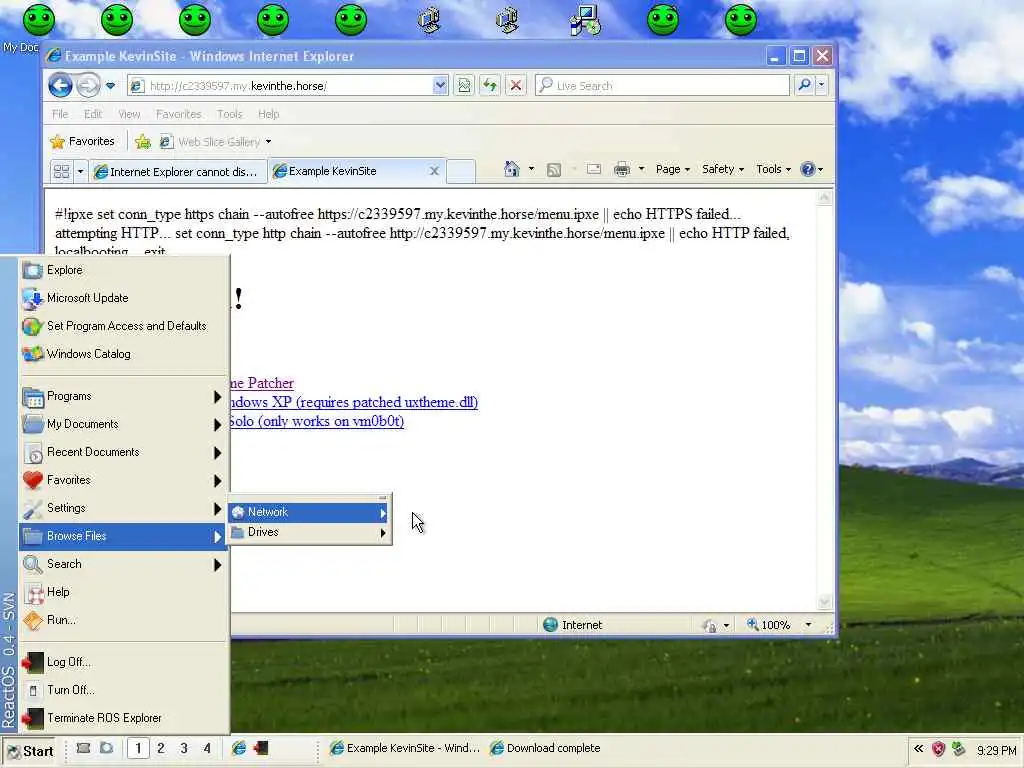Choose Terminate ROS Explorer
This screenshot has width=1024, height=768.
click(x=124, y=718)
